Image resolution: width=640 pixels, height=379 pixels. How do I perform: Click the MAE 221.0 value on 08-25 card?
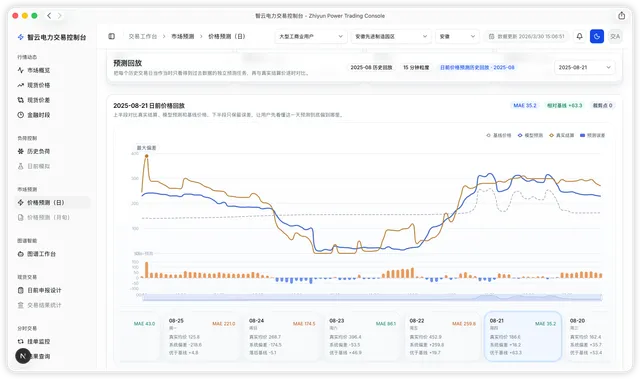point(224,324)
